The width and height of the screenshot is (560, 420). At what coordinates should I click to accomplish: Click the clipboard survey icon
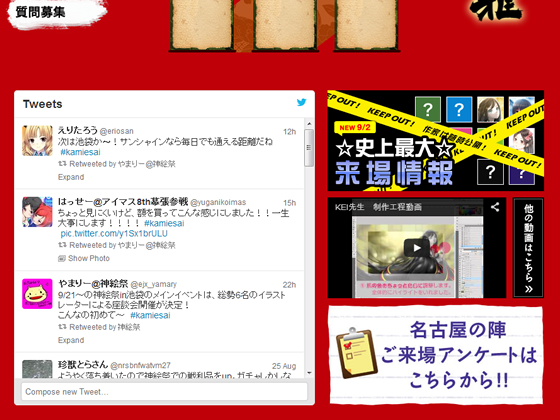pos(356,353)
